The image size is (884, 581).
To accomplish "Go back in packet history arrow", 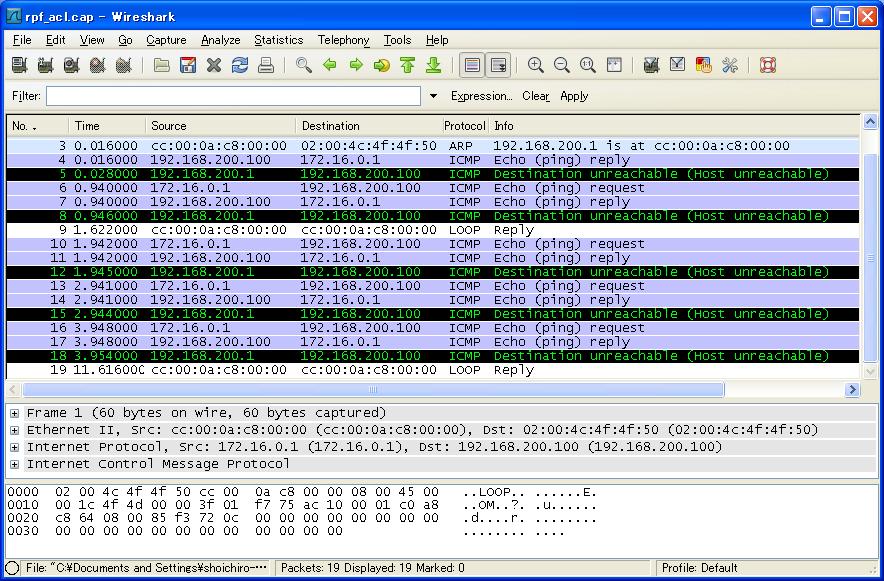I will [330, 65].
